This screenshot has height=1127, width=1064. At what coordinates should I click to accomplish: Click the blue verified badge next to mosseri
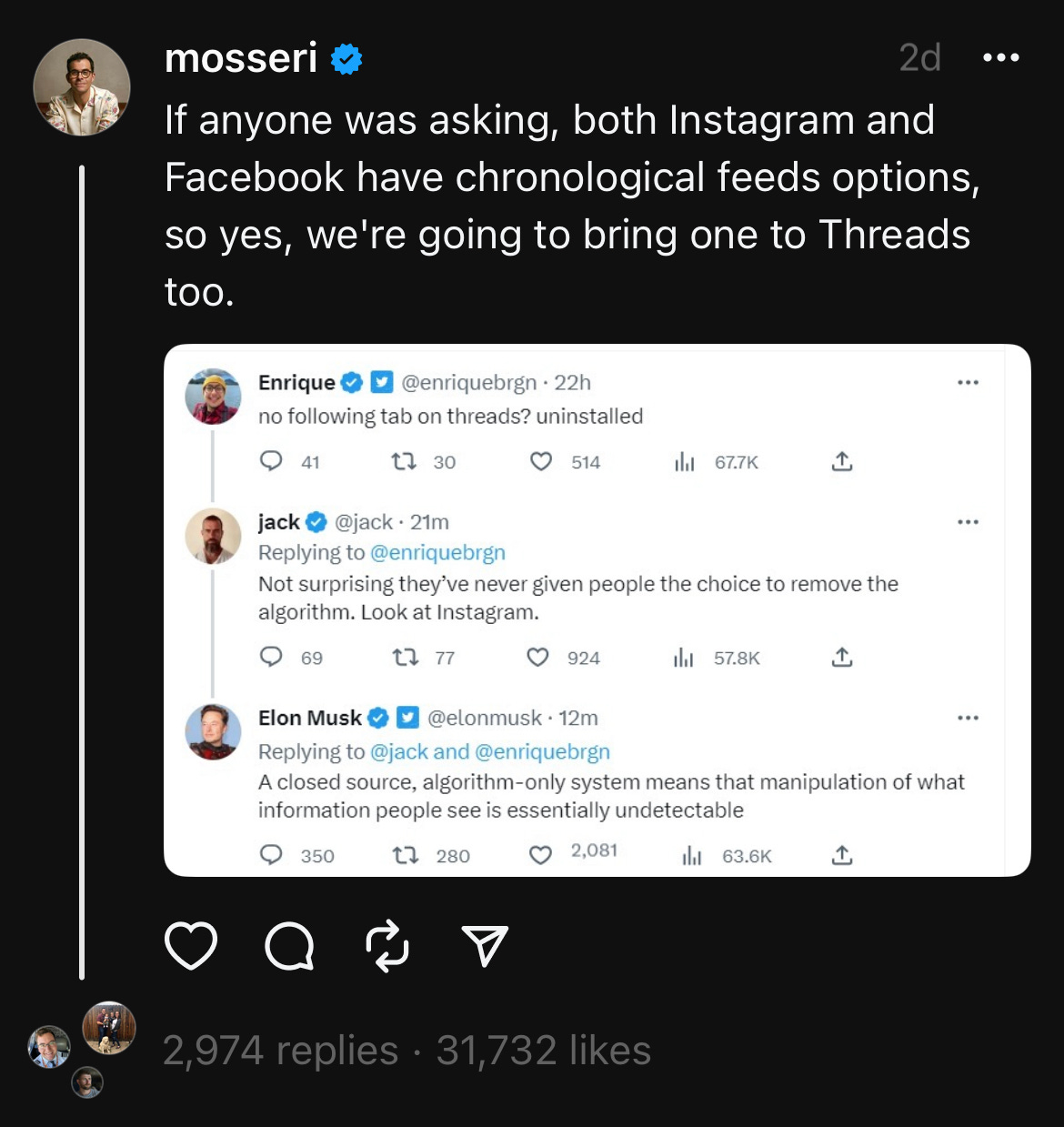coord(346,59)
